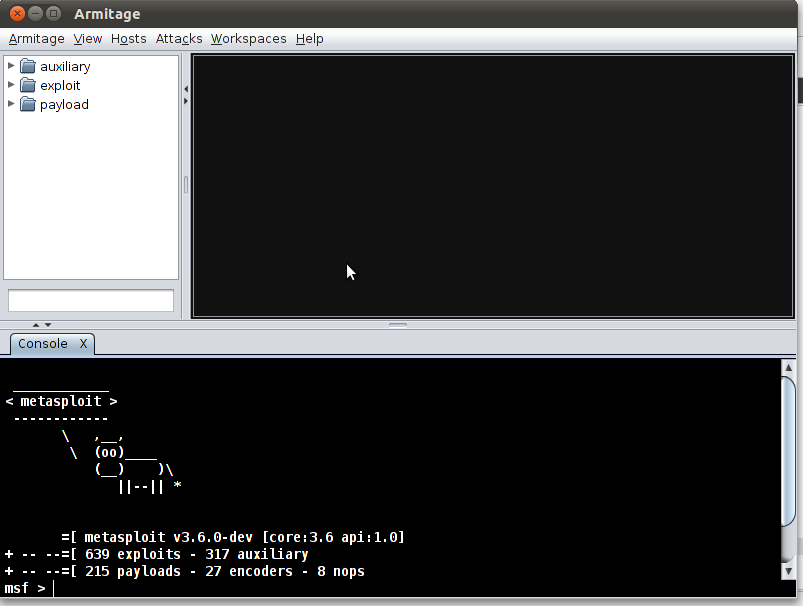803x606 pixels.
Task: Expand the exploit tree node
Action: (11, 86)
